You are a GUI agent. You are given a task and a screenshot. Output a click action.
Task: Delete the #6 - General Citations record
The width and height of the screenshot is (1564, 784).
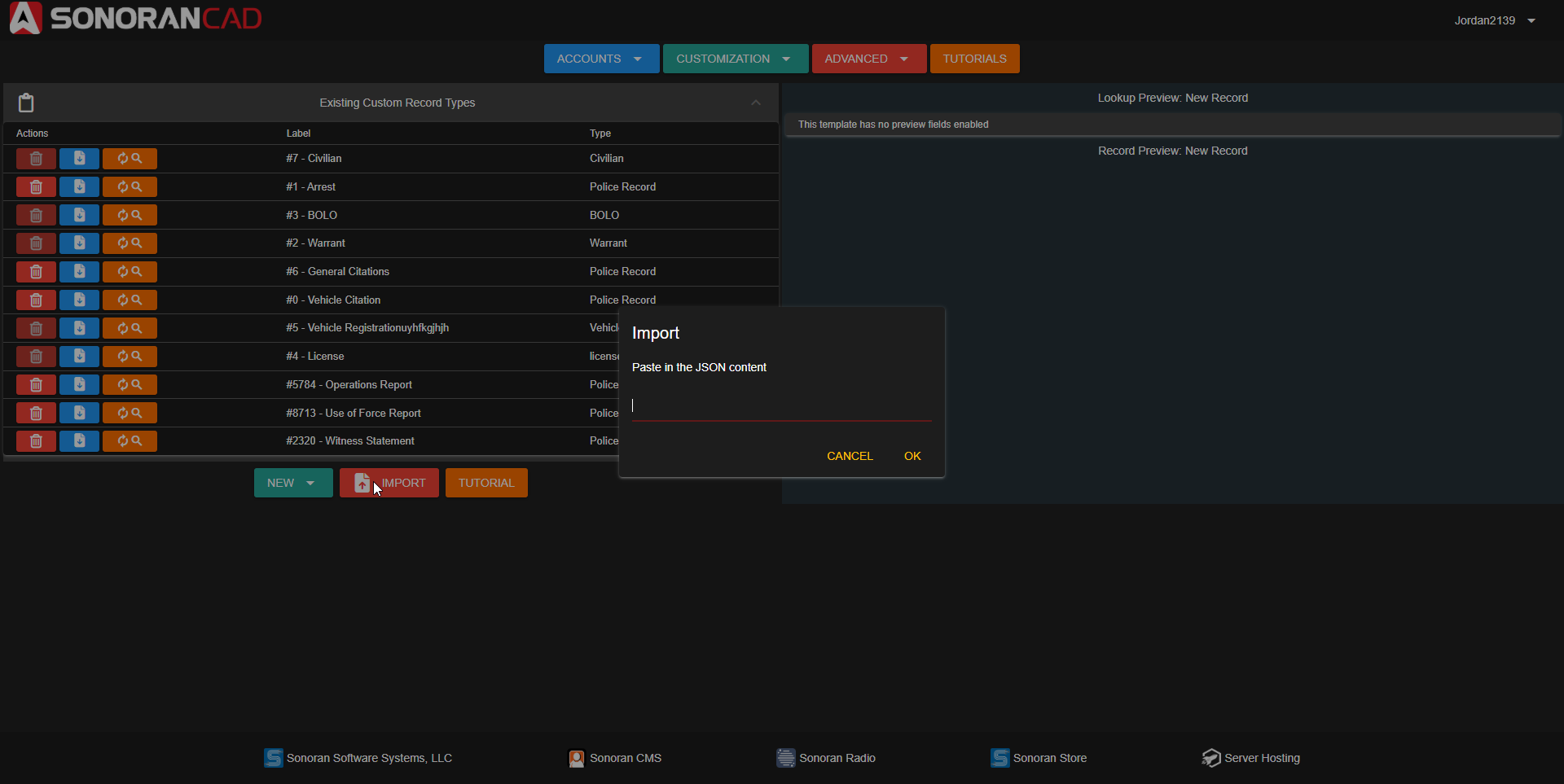(36, 272)
